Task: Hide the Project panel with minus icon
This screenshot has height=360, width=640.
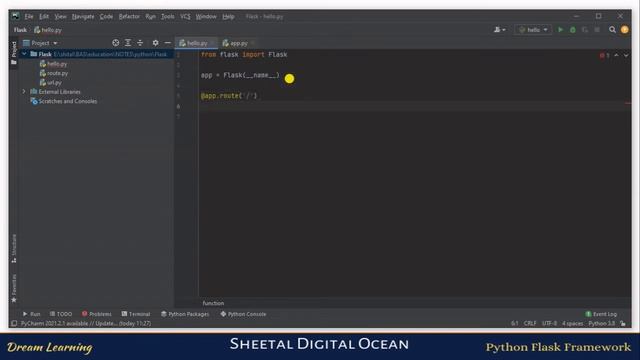Action: coord(168,43)
